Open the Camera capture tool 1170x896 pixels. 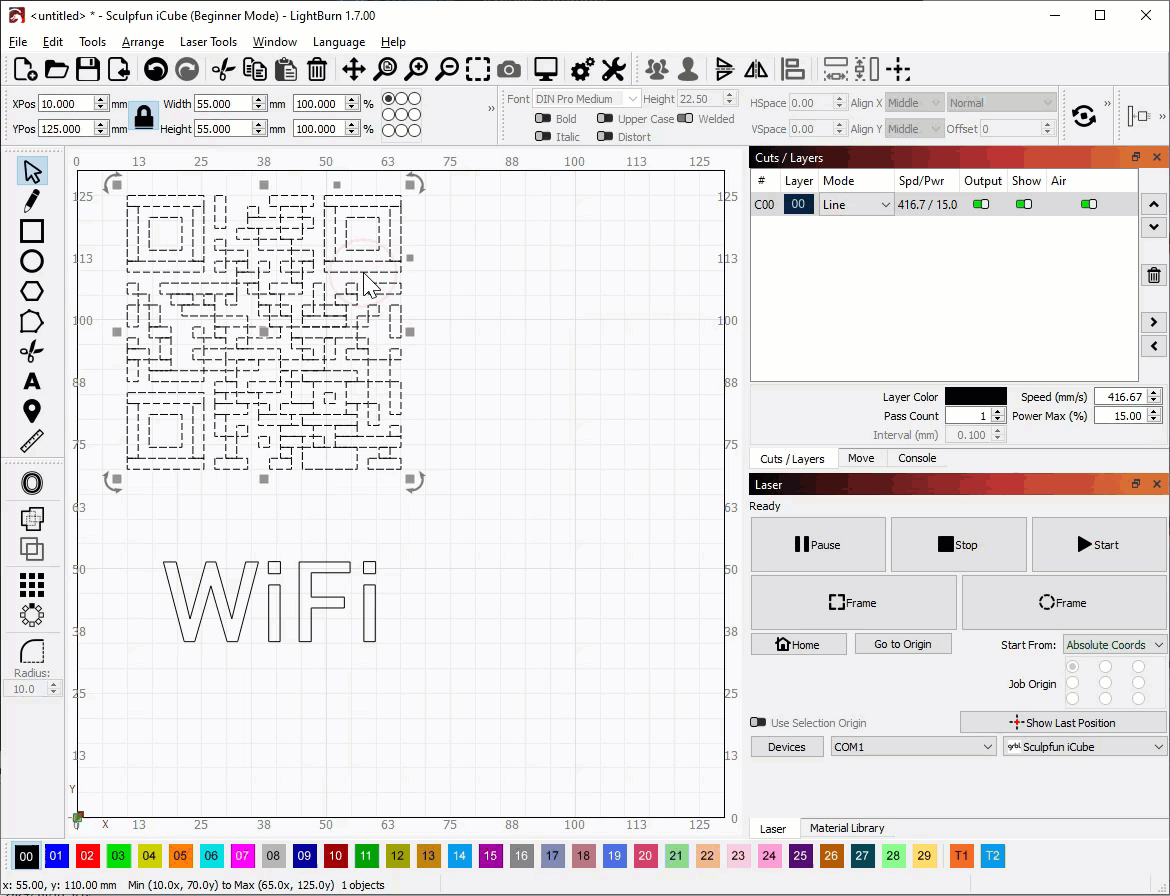pos(509,69)
